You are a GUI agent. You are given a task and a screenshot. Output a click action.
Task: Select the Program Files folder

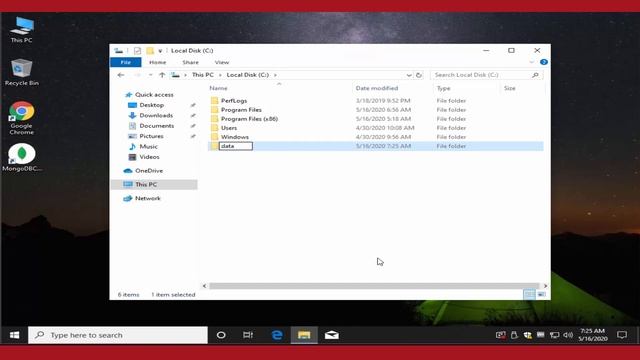241,110
